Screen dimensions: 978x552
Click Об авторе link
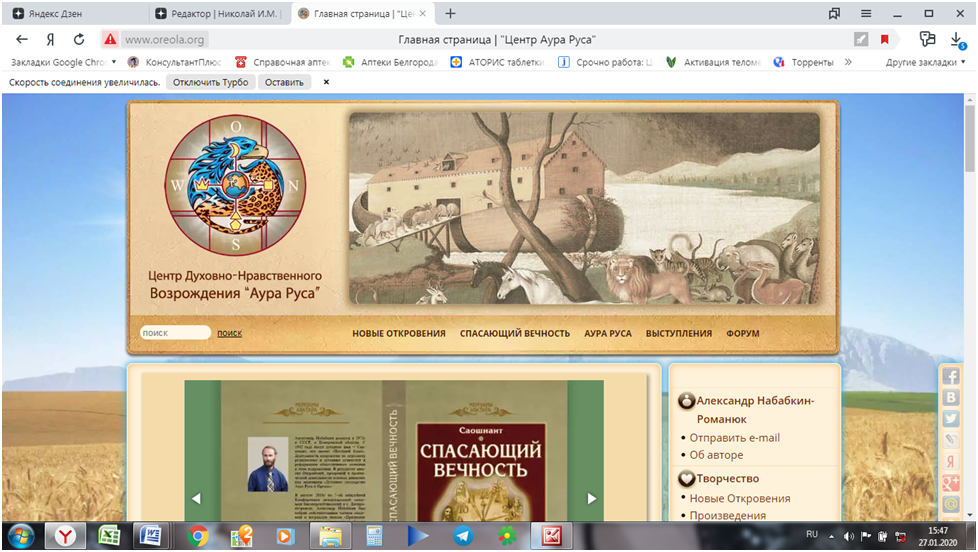click(716, 455)
